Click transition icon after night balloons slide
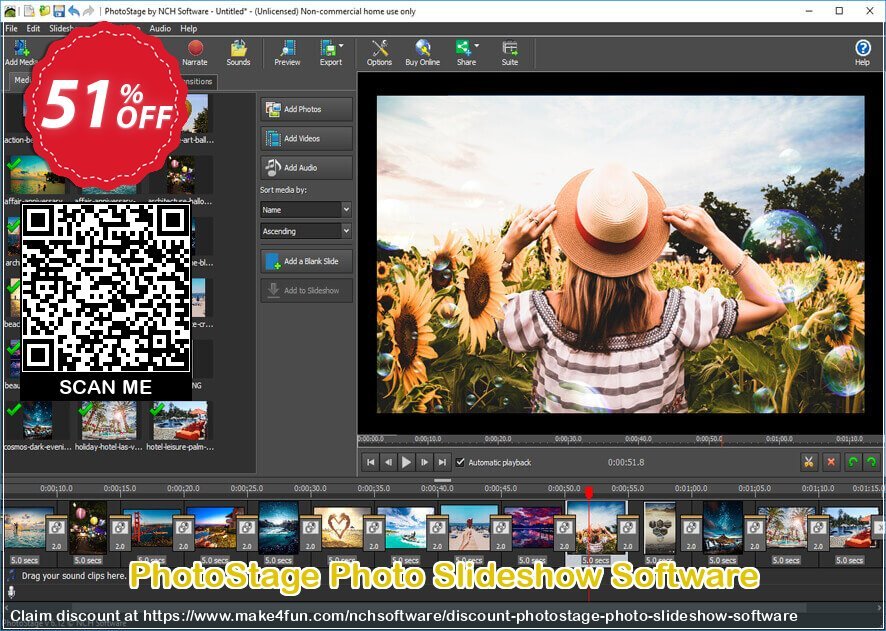 (x=120, y=533)
